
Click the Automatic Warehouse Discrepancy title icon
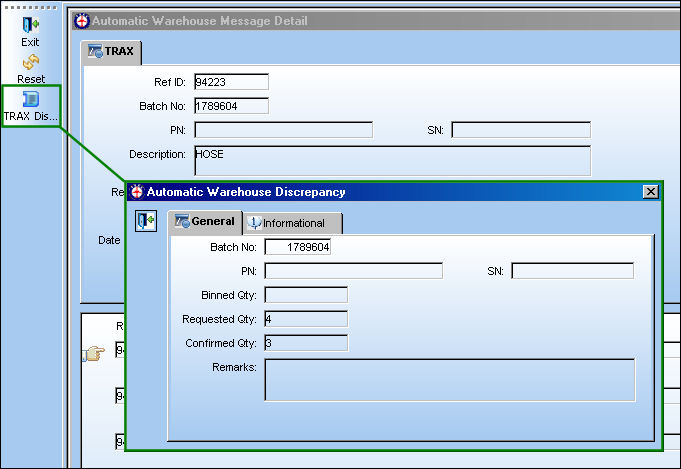[137, 192]
